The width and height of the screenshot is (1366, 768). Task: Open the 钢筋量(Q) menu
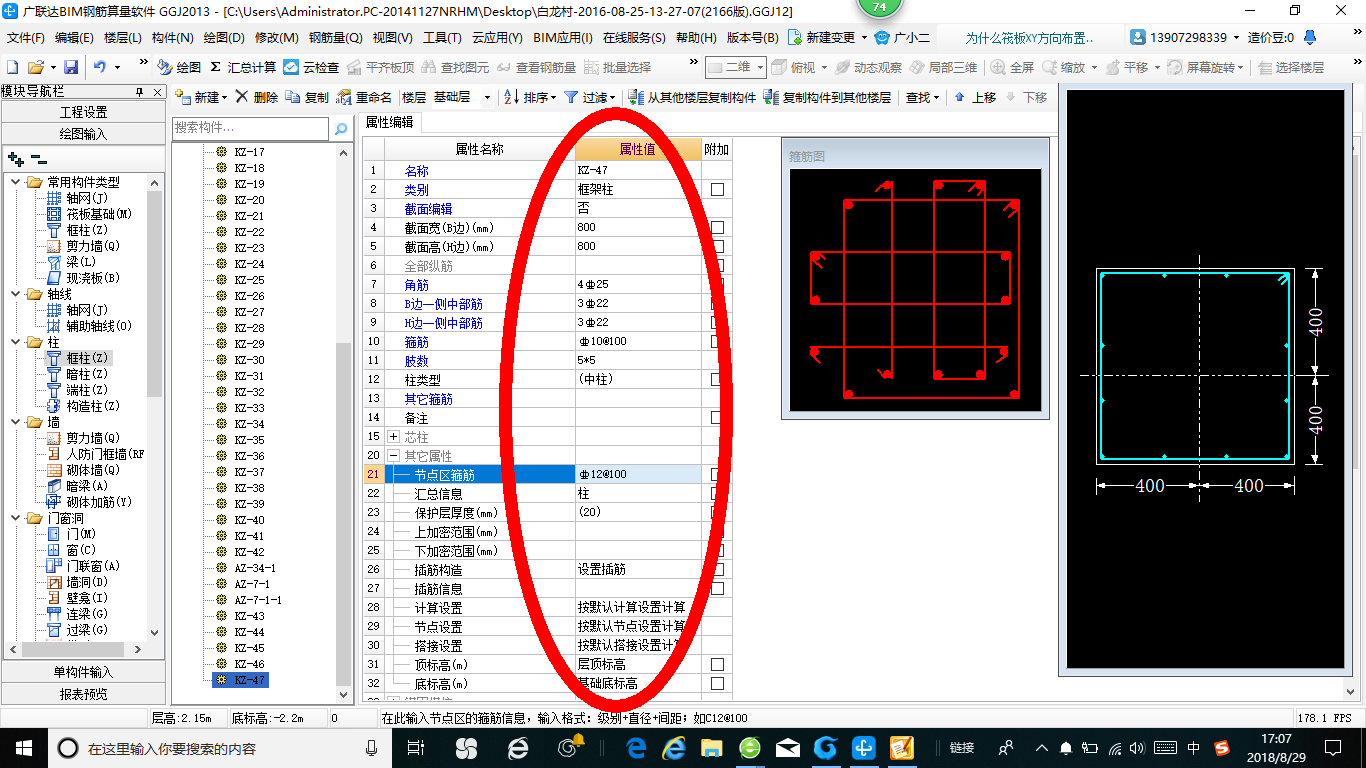335,38
